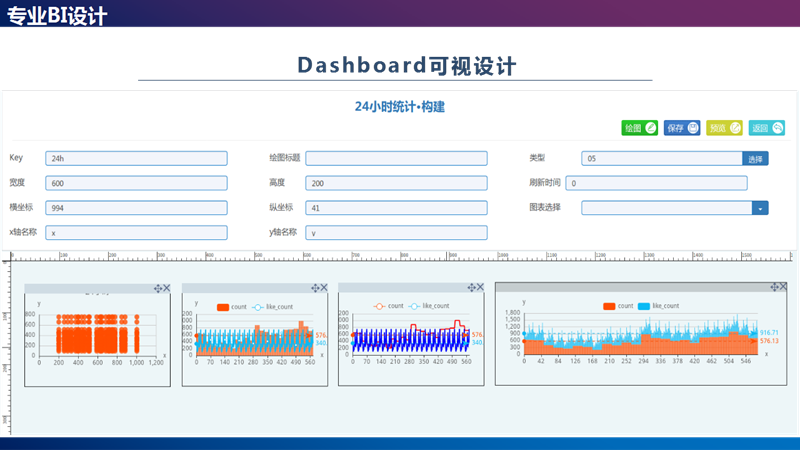
Task: Toggle like_count legend in the rightmost chart
Action: [x=658, y=305]
